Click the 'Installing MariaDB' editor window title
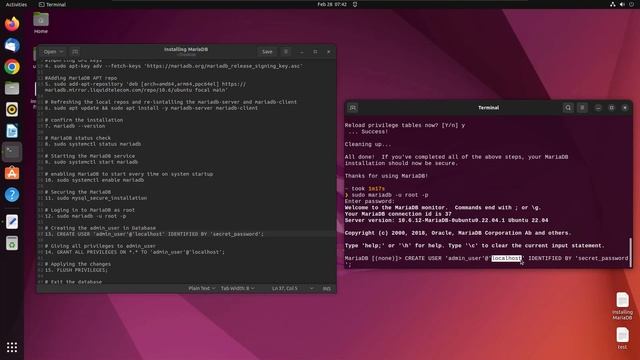Screen dimensions: 640x360 [x=186, y=49]
